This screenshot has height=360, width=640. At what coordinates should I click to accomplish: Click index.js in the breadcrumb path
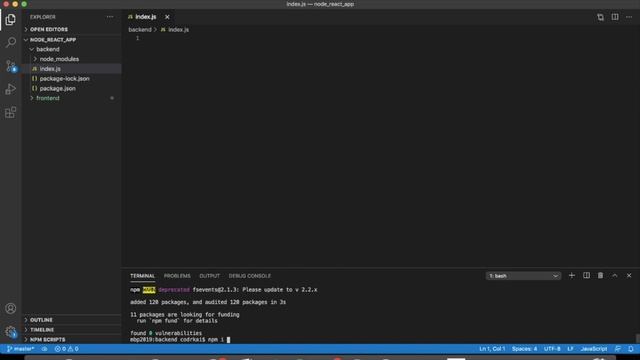tap(178, 29)
